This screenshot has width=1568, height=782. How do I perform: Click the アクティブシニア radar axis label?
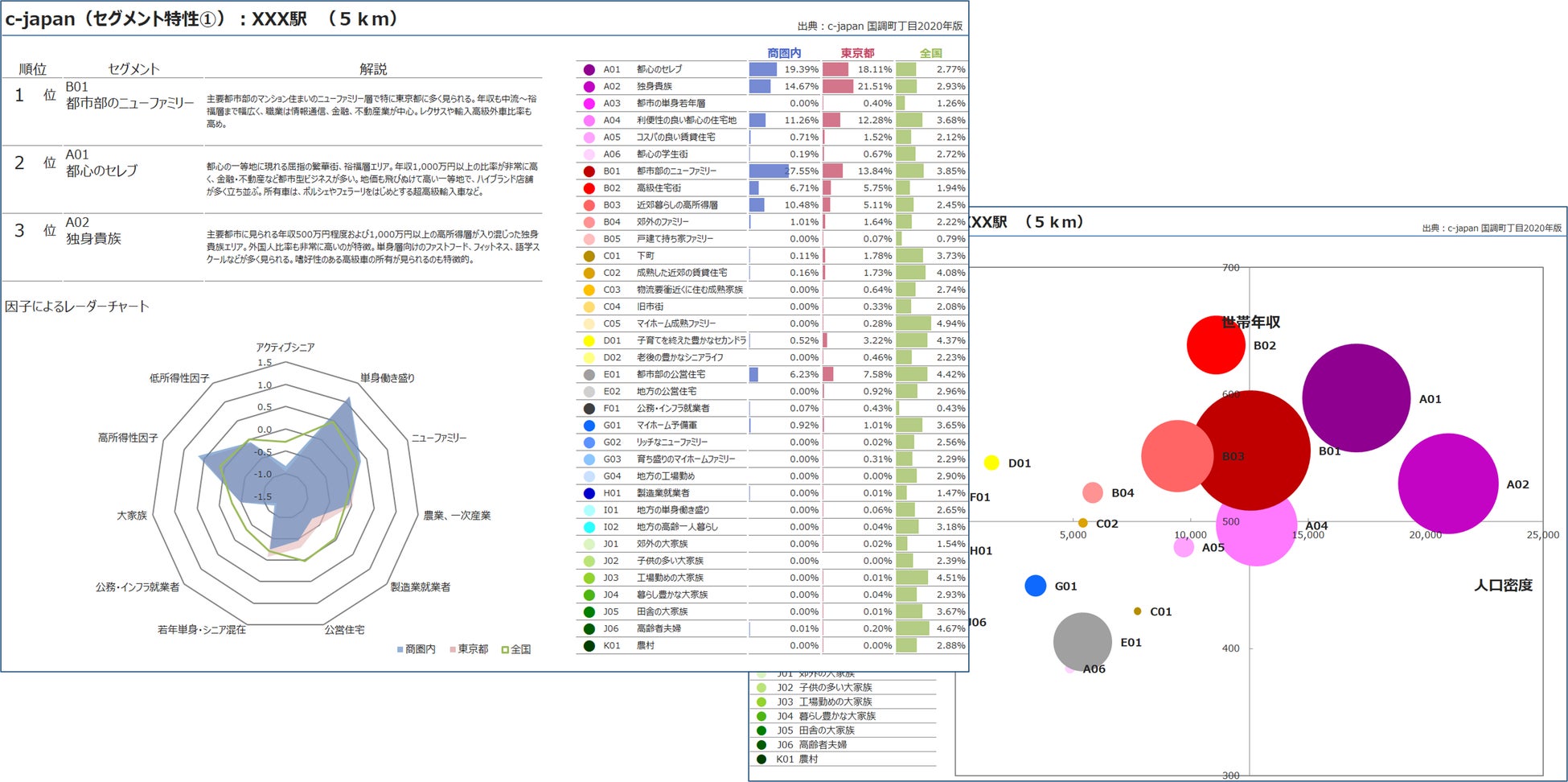pyautogui.click(x=285, y=348)
